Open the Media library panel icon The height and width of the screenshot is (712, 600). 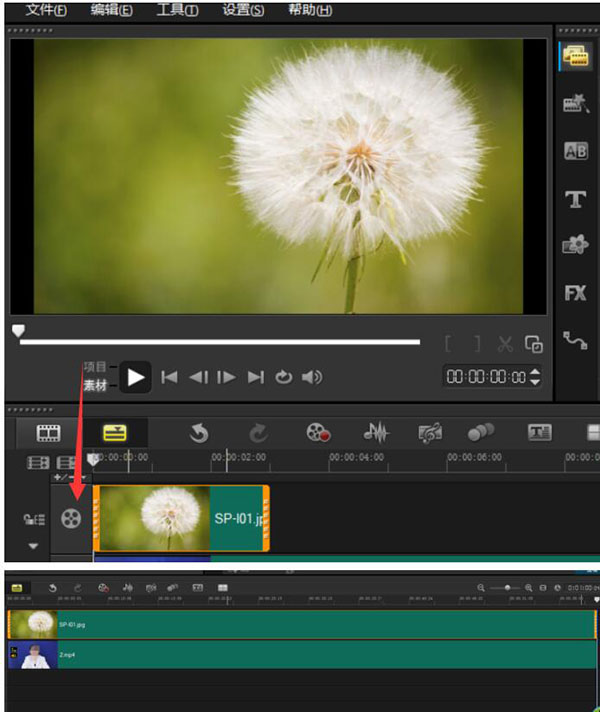575,56
